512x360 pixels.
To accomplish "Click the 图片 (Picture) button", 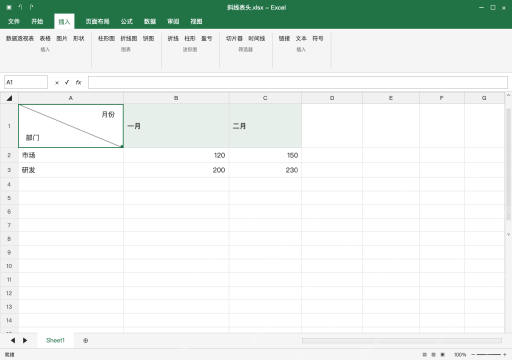I will [x=62, y=39].
